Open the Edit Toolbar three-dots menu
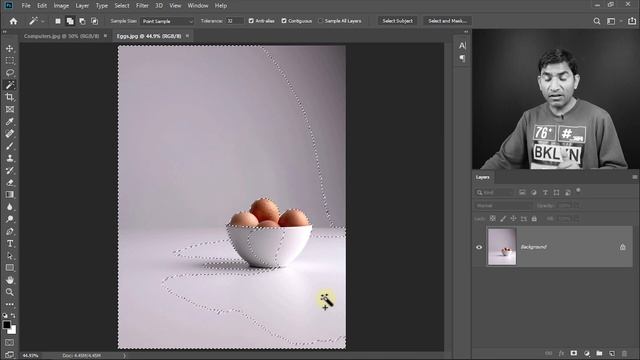 (x=10, y=304)
